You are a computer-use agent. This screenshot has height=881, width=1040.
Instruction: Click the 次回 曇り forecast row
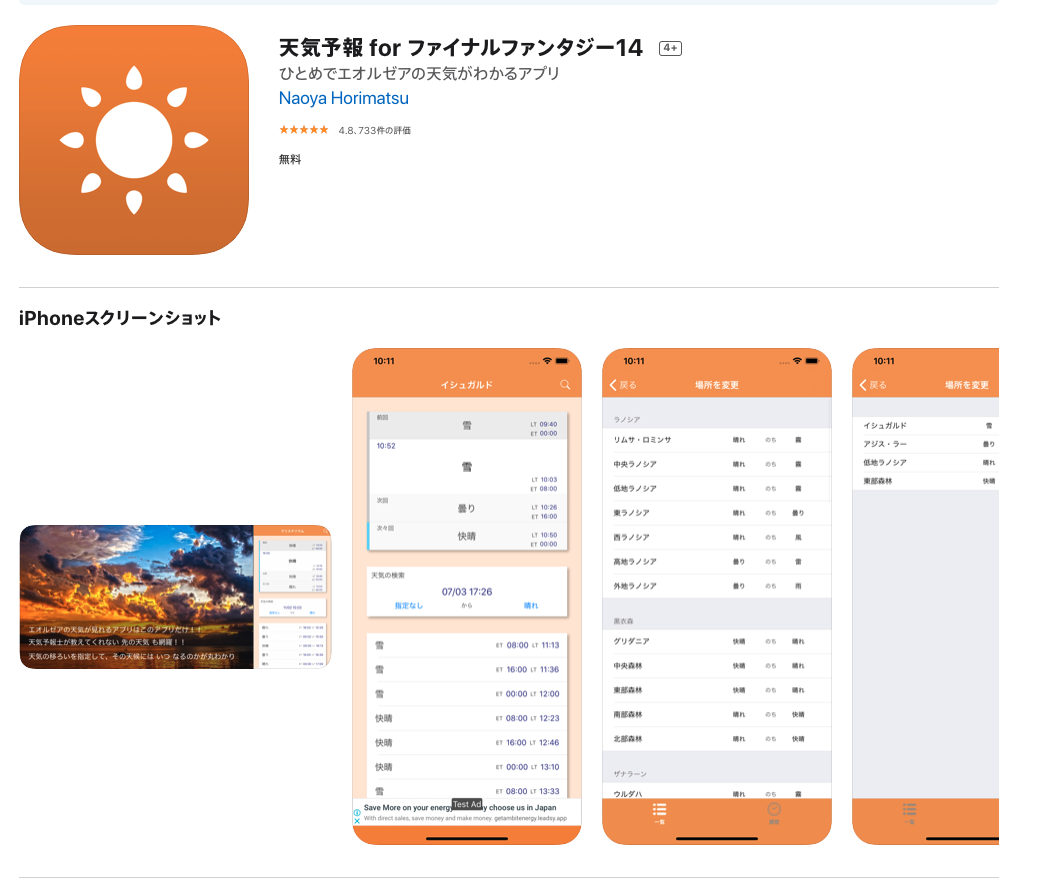[468, 508]
